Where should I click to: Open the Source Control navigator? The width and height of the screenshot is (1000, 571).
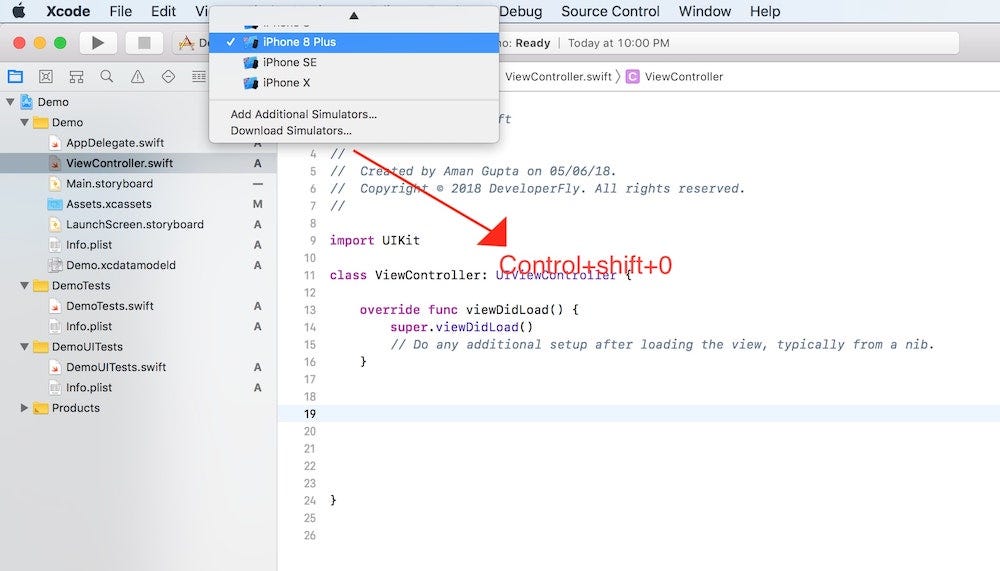point(46,77)
